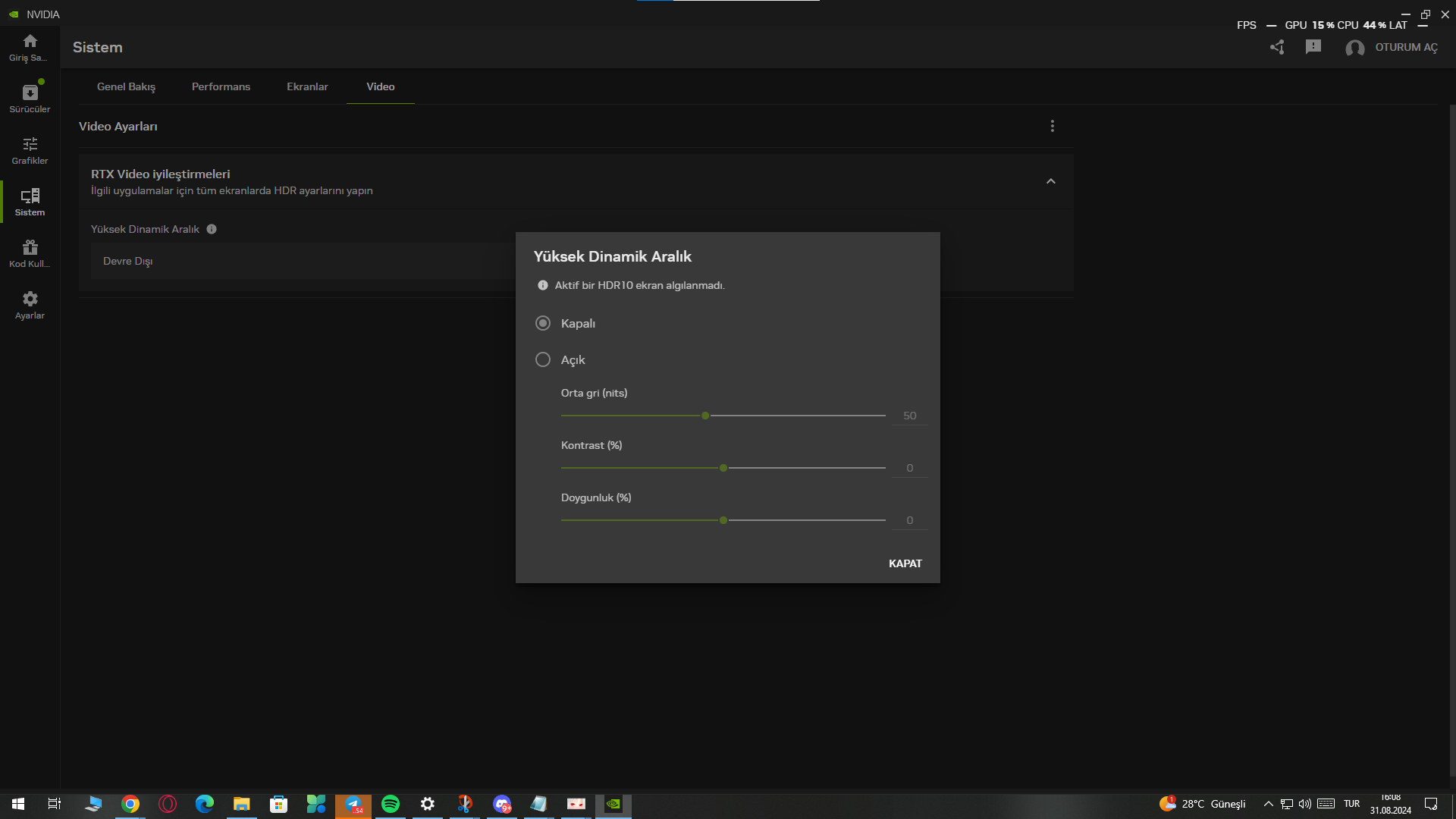The image size is (1456, 819).
Task: Show hidden system tray icons
Action: tap(1268, 804)
